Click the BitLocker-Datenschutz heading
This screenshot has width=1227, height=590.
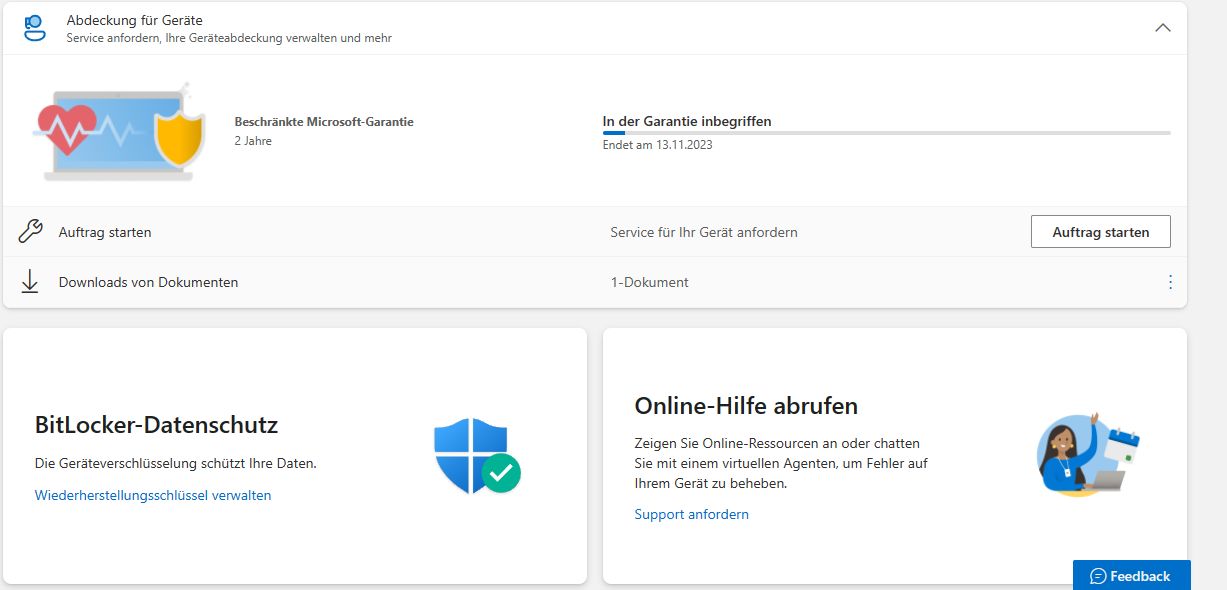click(x=156, y=425)
